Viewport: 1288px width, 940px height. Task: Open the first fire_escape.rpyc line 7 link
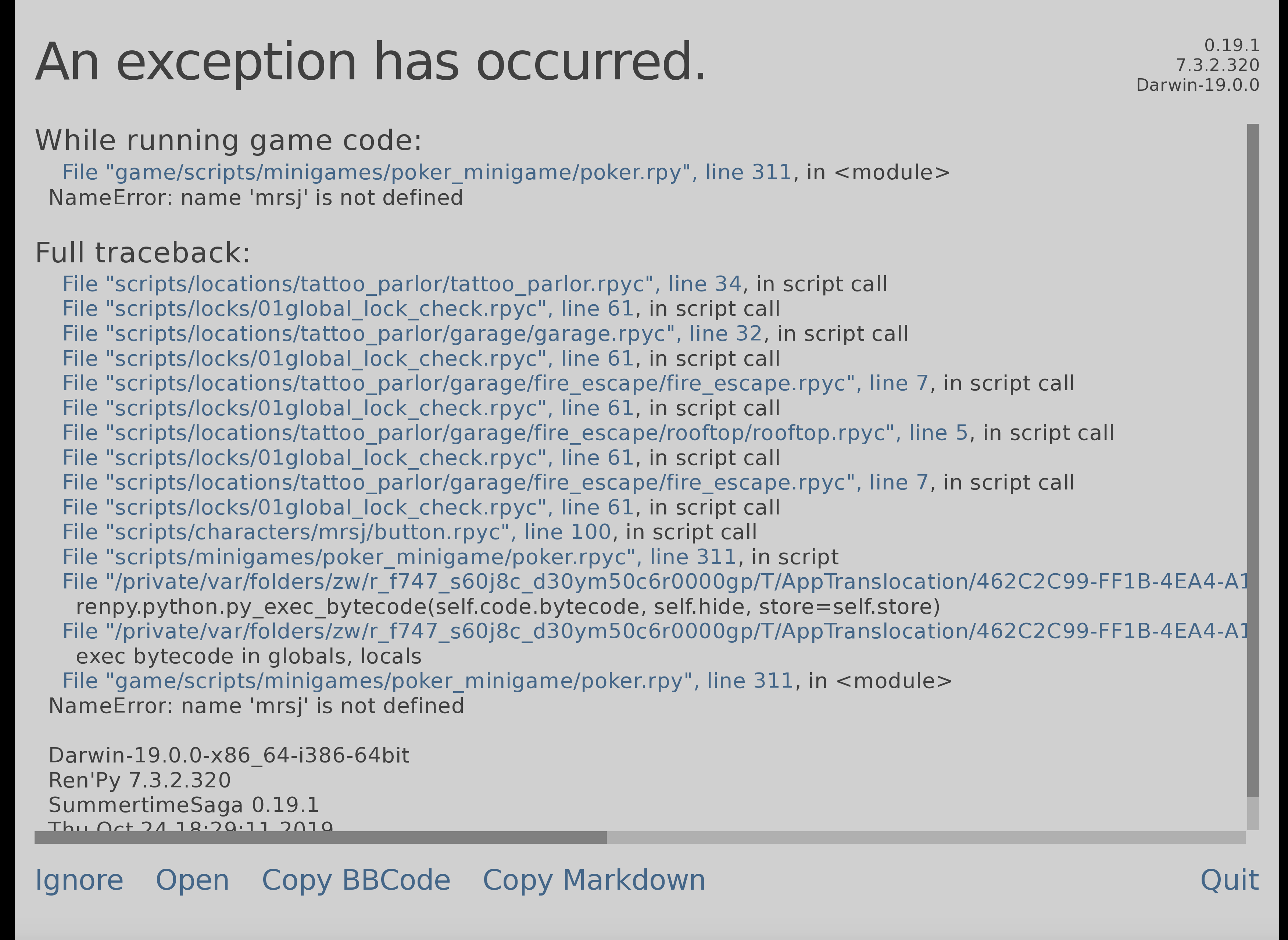(x=495, y=384)
